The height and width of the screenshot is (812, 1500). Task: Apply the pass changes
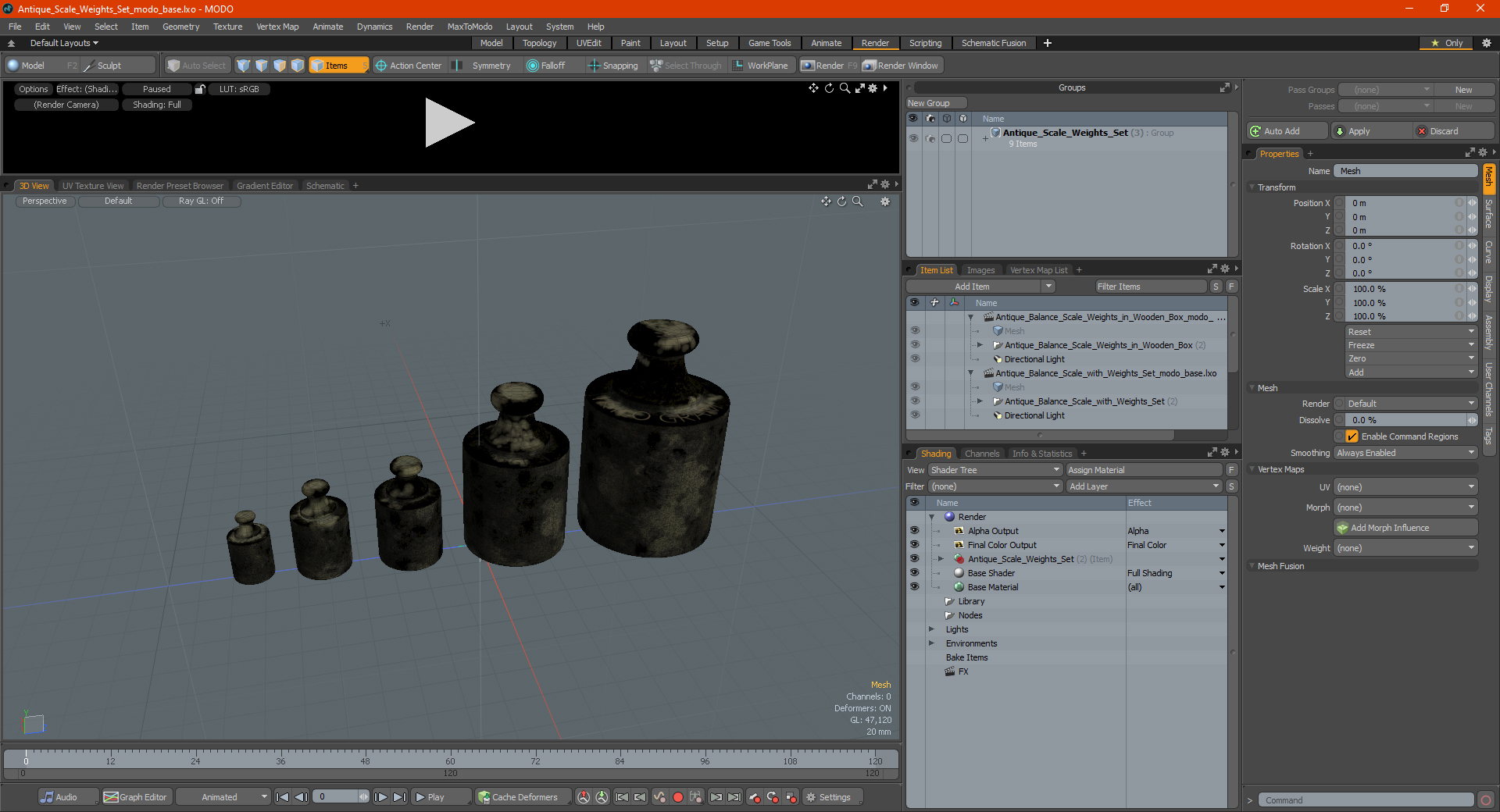(1373, 131)
